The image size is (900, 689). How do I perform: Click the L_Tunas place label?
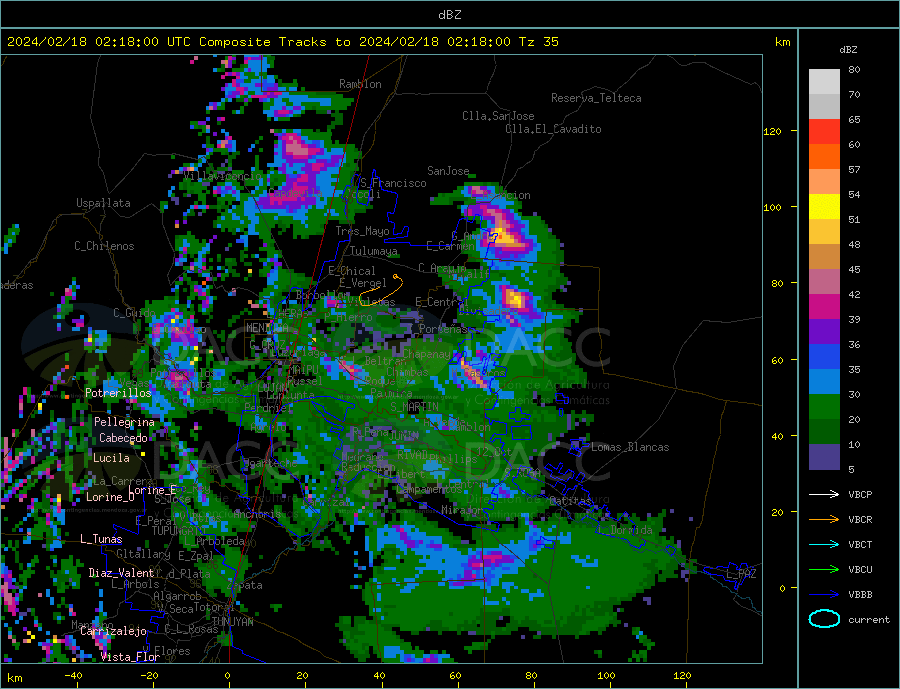(x=101, y=539)
